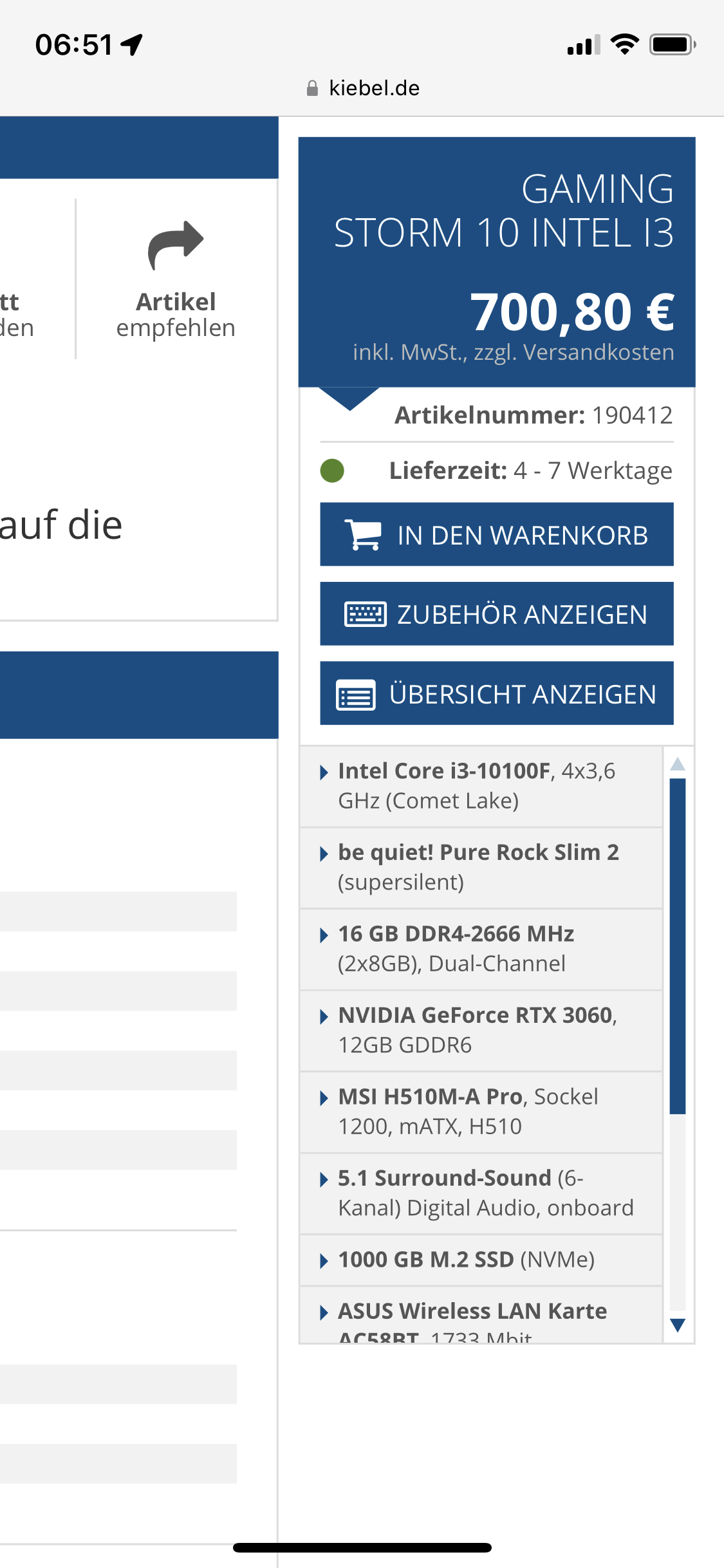Screen dimensions: 724x1568
Task: Select MSI H510M-A Pro text
Action: click(430, 1096)
